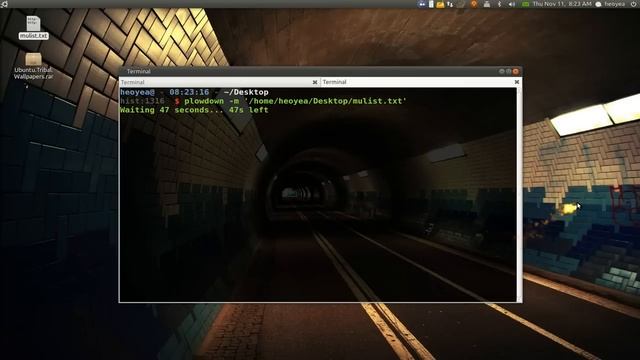Viewport: 640px width, 360px height.
Task: Close the Terminal window with orange button
Action: pyautogui.click(x=516, y=71)
